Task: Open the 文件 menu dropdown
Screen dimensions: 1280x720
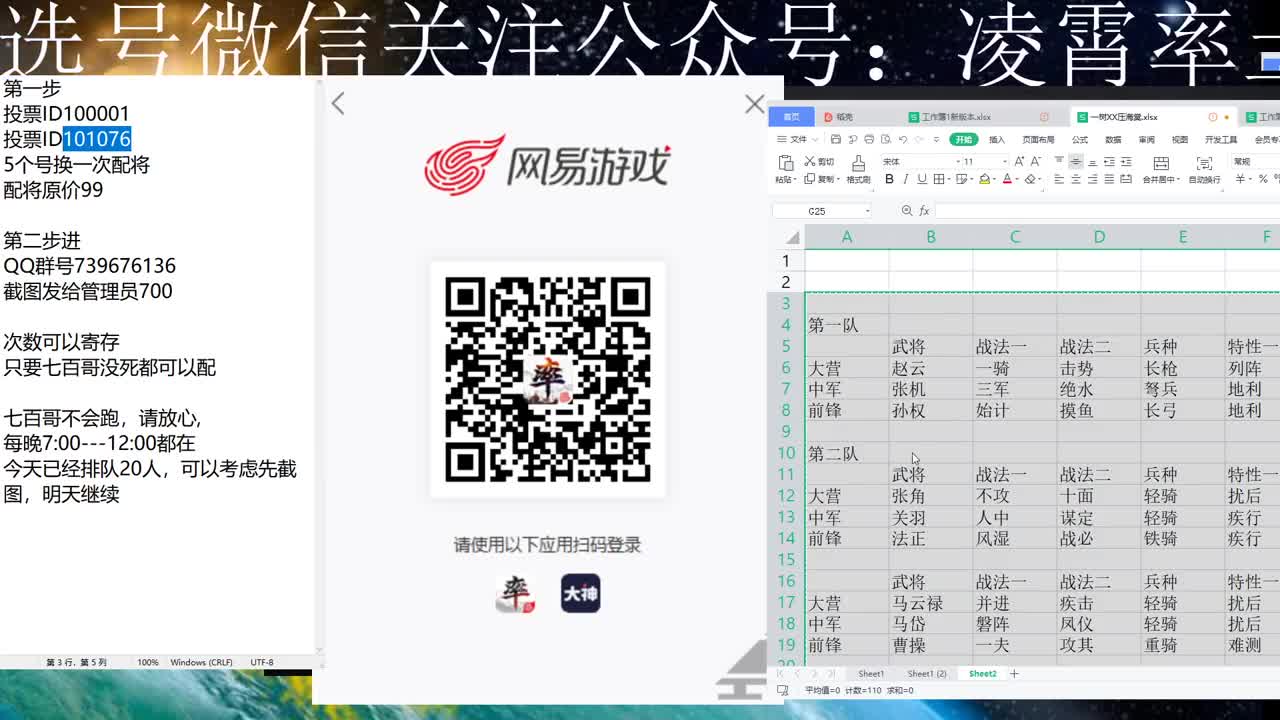Action: click(798, 140)
